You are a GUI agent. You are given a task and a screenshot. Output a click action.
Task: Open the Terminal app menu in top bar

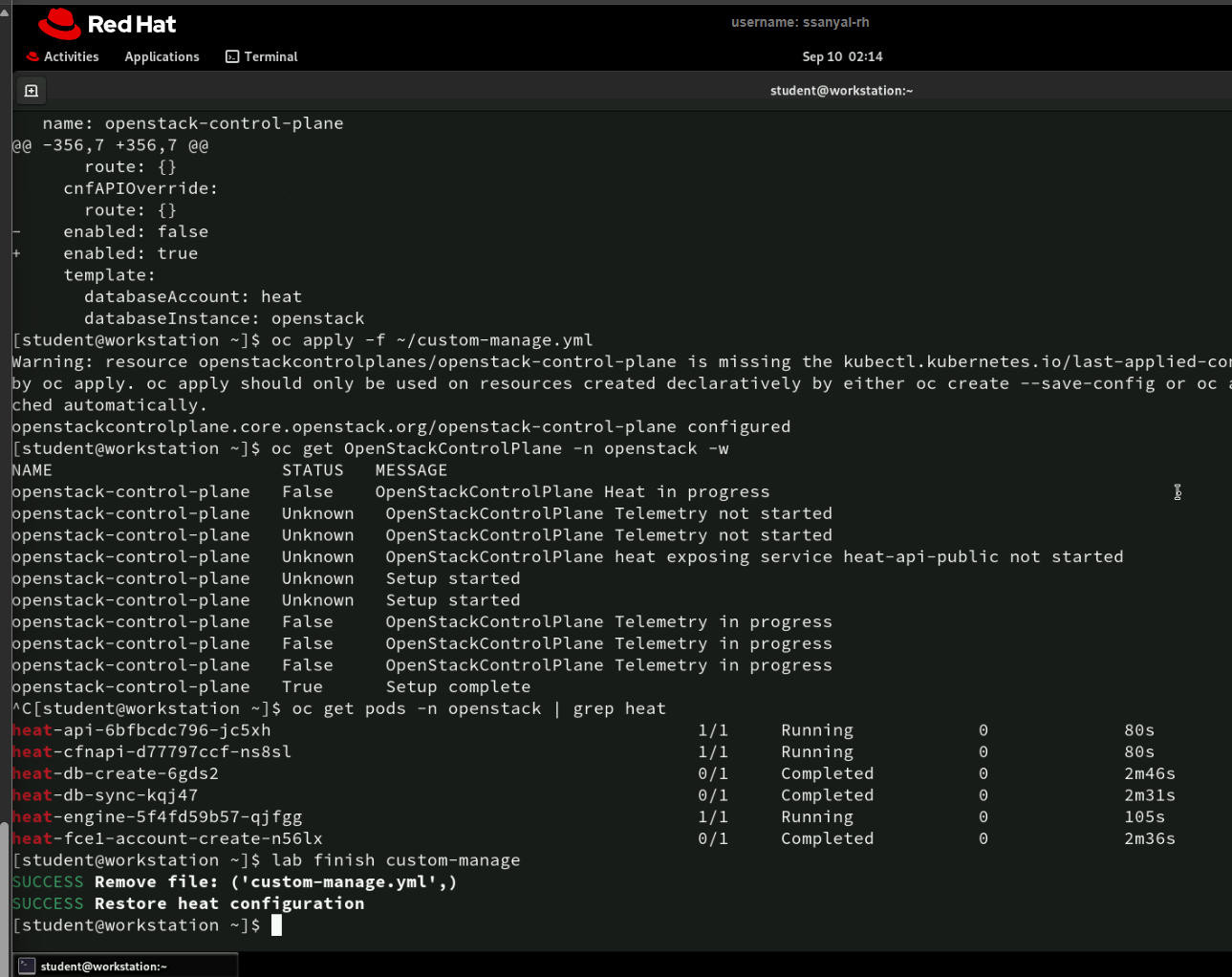click(x=262, y=56)
